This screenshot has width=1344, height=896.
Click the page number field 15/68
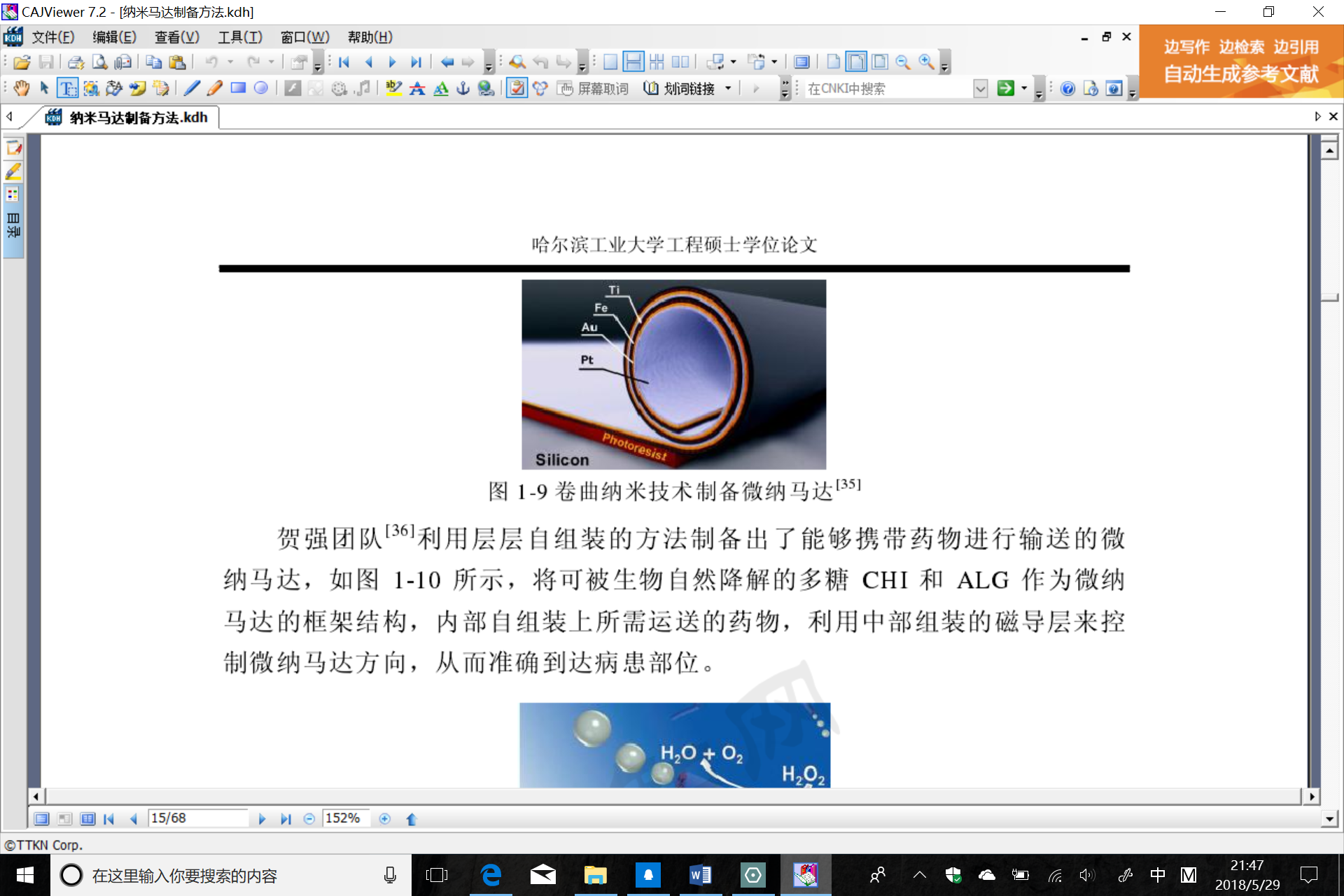197,818
